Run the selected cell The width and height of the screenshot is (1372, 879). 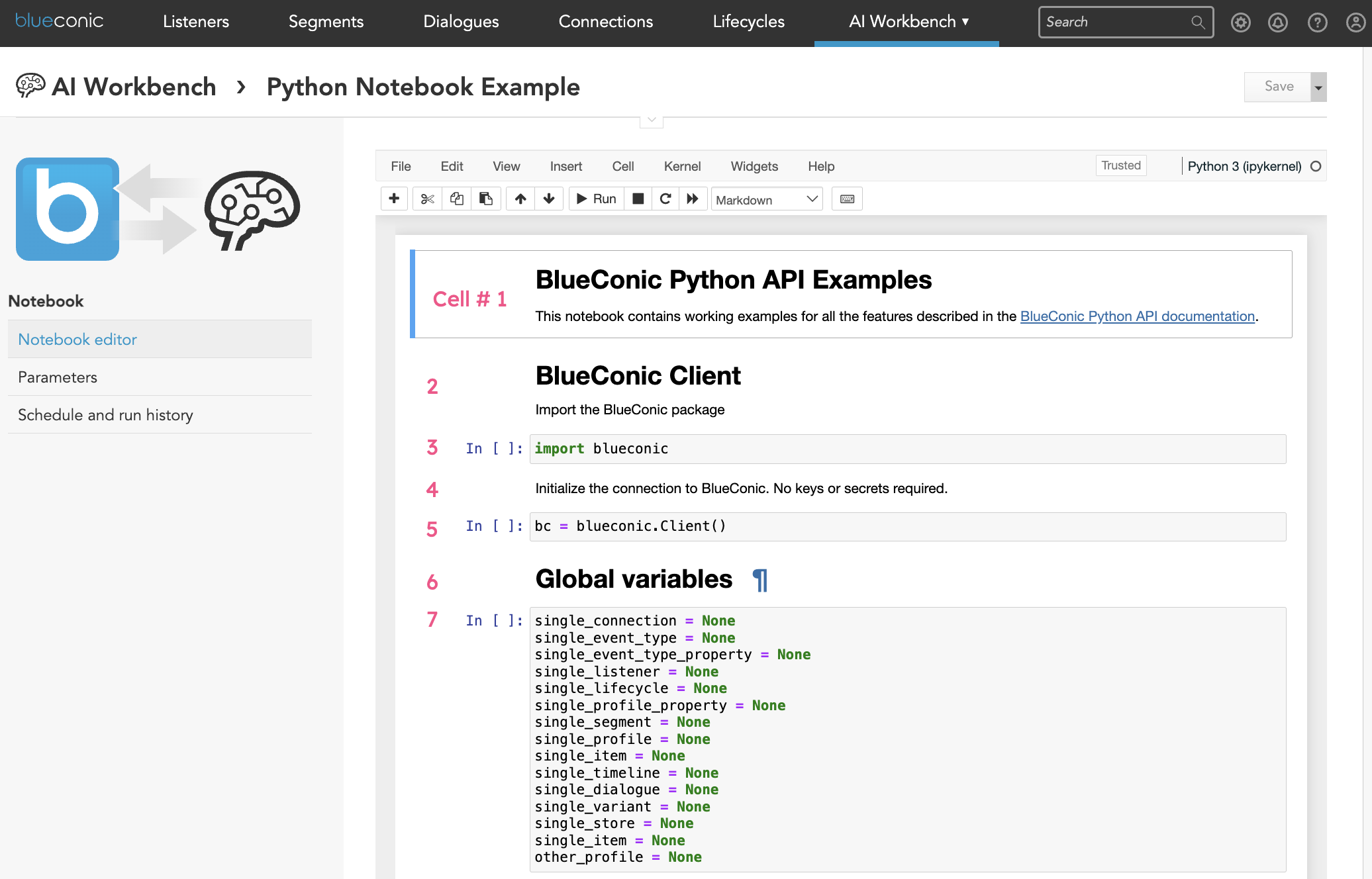point(596,199)
